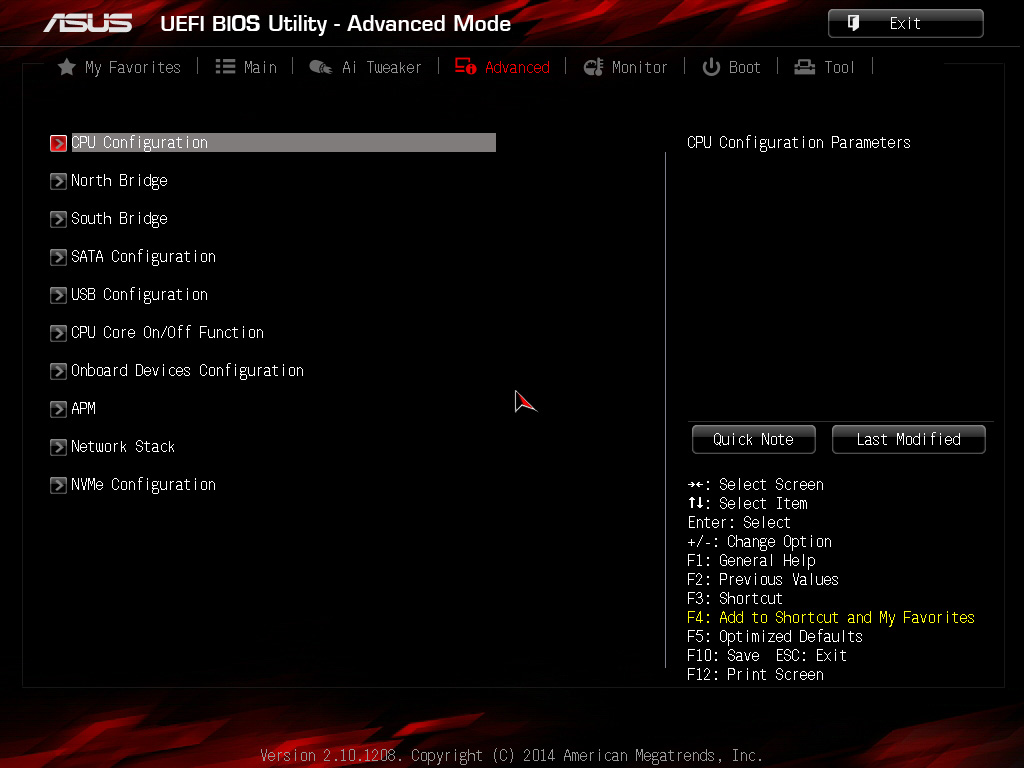Enter USB Configuration
1024x768 pixels.
(139, 295)
